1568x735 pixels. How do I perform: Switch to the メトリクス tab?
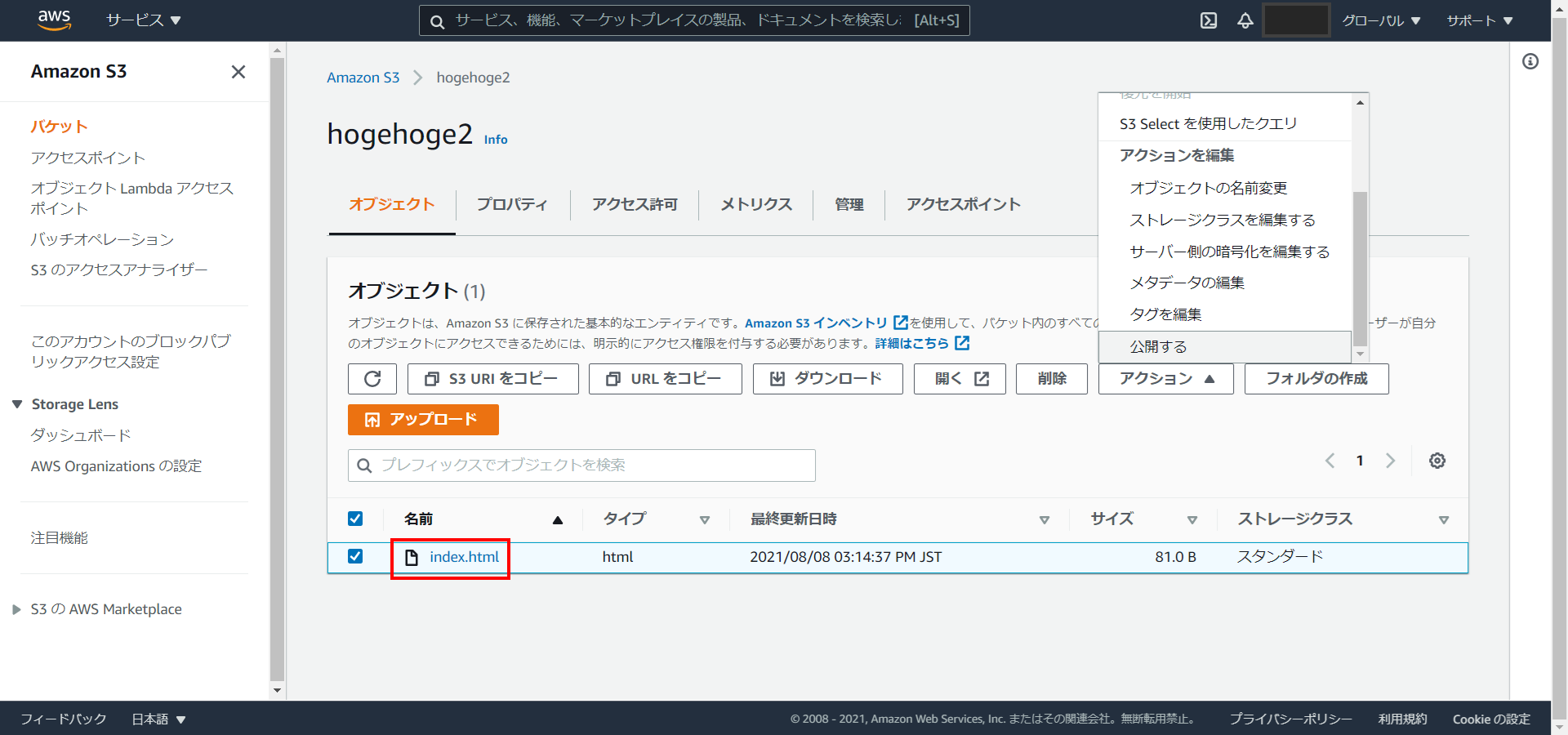(x=756, y=204)
